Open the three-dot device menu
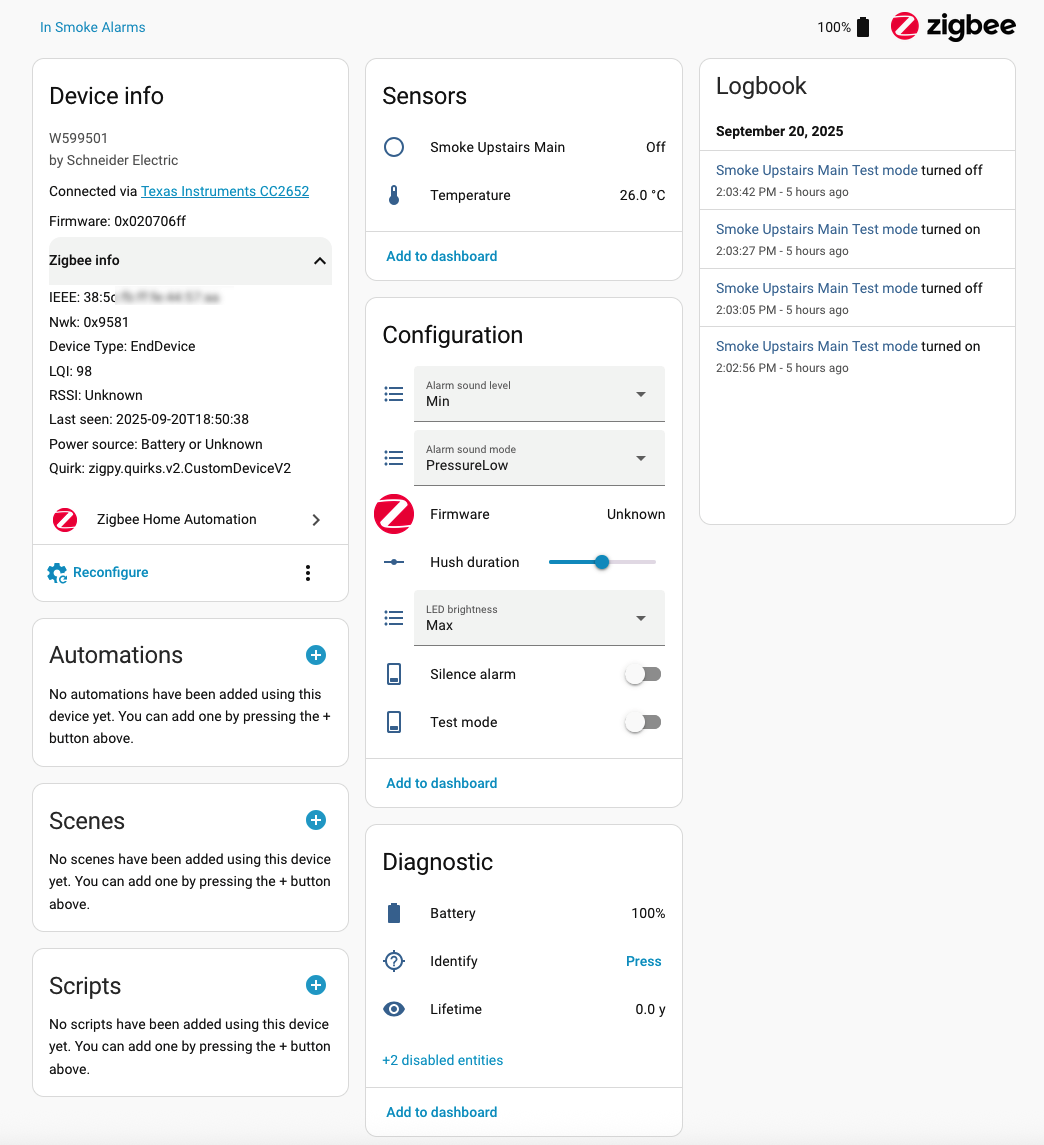1044x1145 pixels. coord(308,573)
